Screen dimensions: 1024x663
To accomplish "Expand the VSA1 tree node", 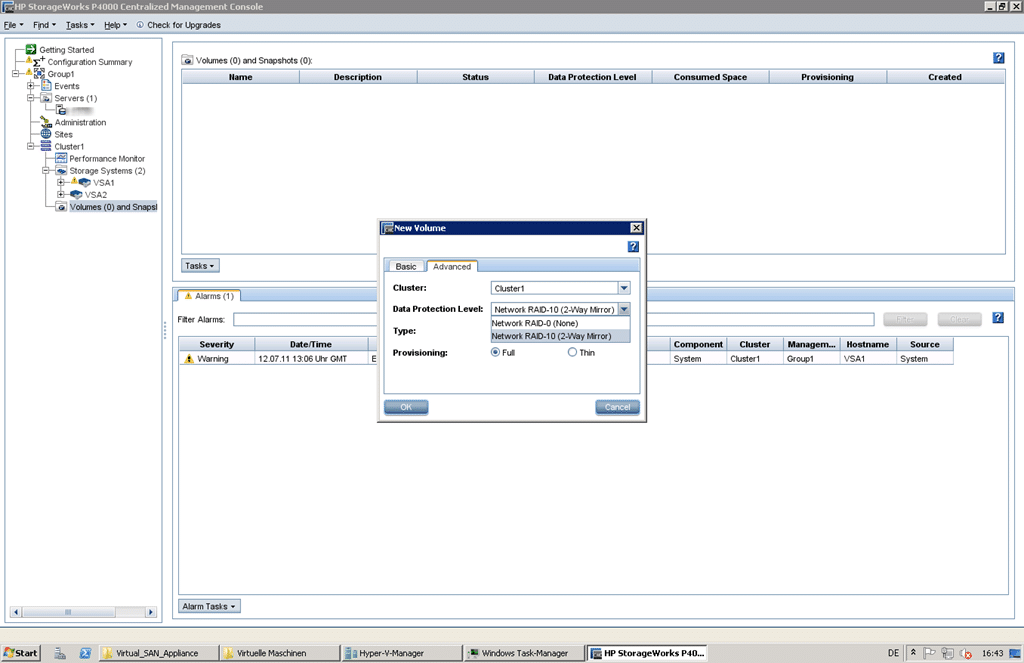I will pyautogui.click(x=61, y=182).
